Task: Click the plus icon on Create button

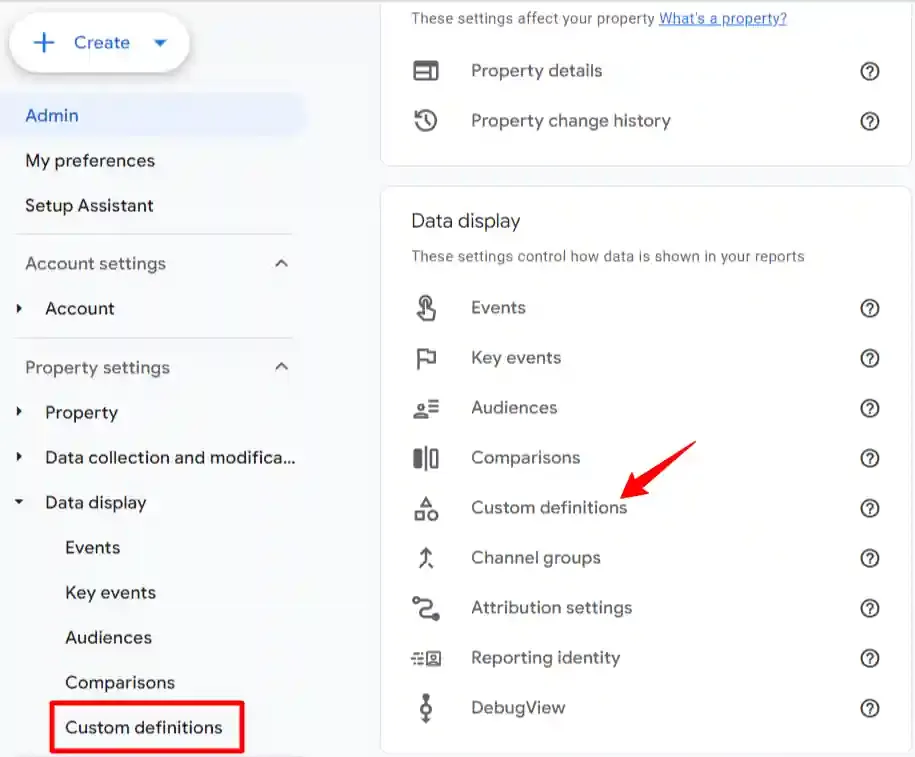Action: coord(44,43)
